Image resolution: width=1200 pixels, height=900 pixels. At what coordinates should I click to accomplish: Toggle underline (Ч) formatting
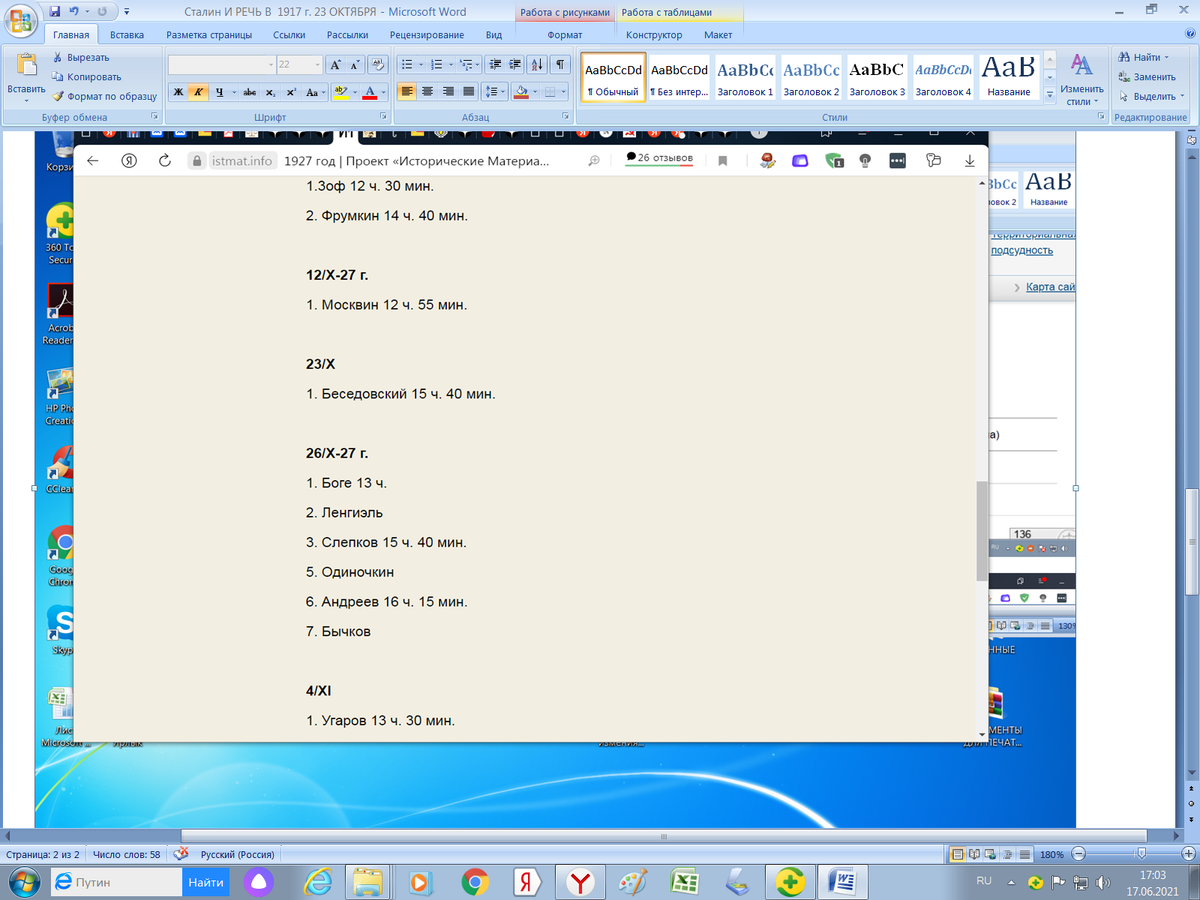point(217,92)
